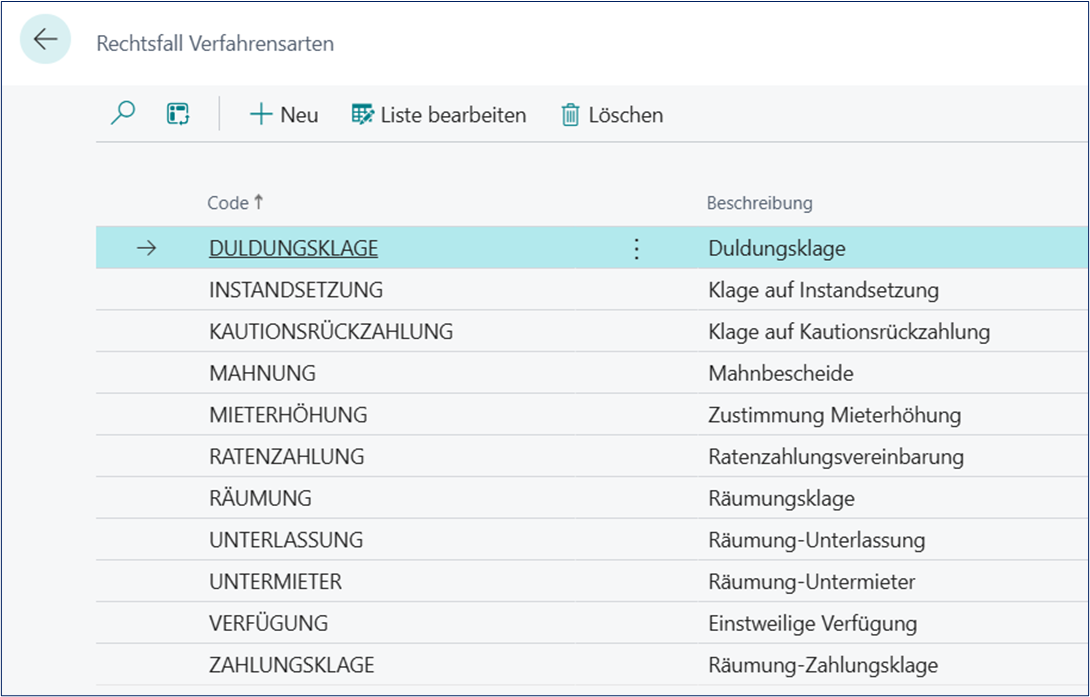
Task: Click the Klage auf Instandsetzung description
Action: pyautogui.click(x=823, y=290)
